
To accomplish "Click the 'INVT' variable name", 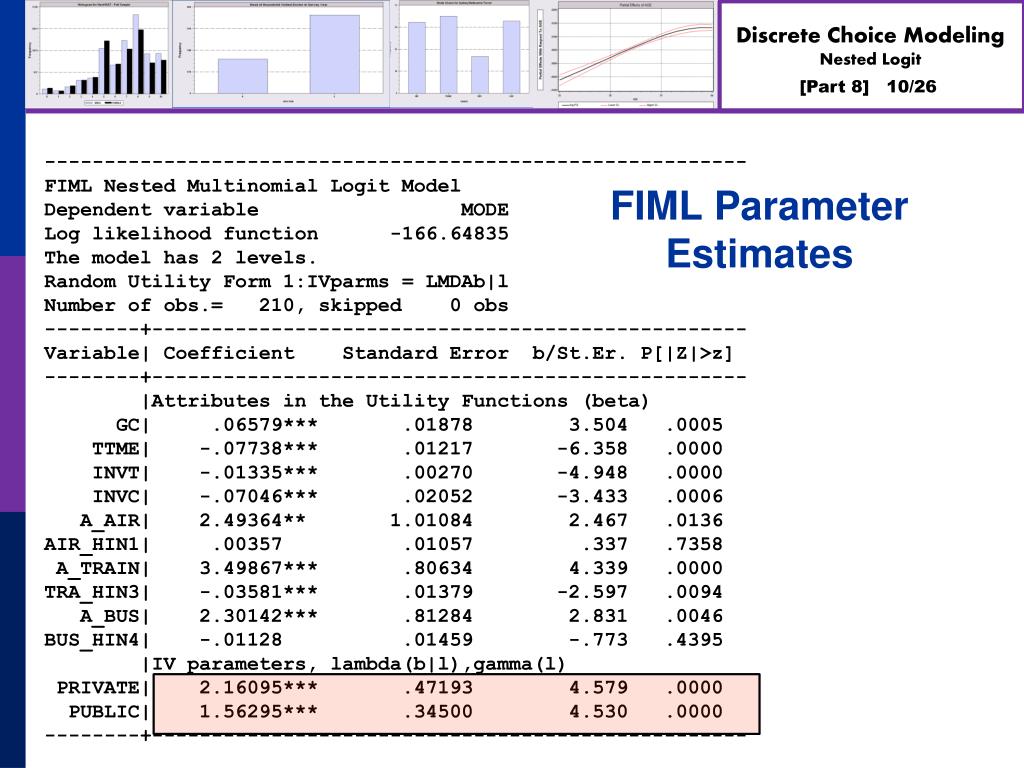I will 116,473.
